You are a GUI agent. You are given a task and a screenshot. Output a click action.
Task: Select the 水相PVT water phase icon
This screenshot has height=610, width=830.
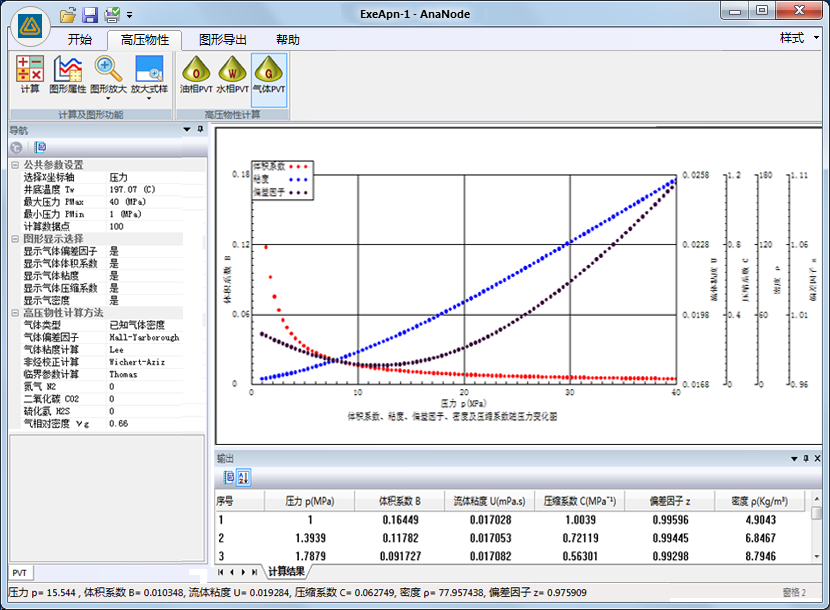[x=234, y=69]
